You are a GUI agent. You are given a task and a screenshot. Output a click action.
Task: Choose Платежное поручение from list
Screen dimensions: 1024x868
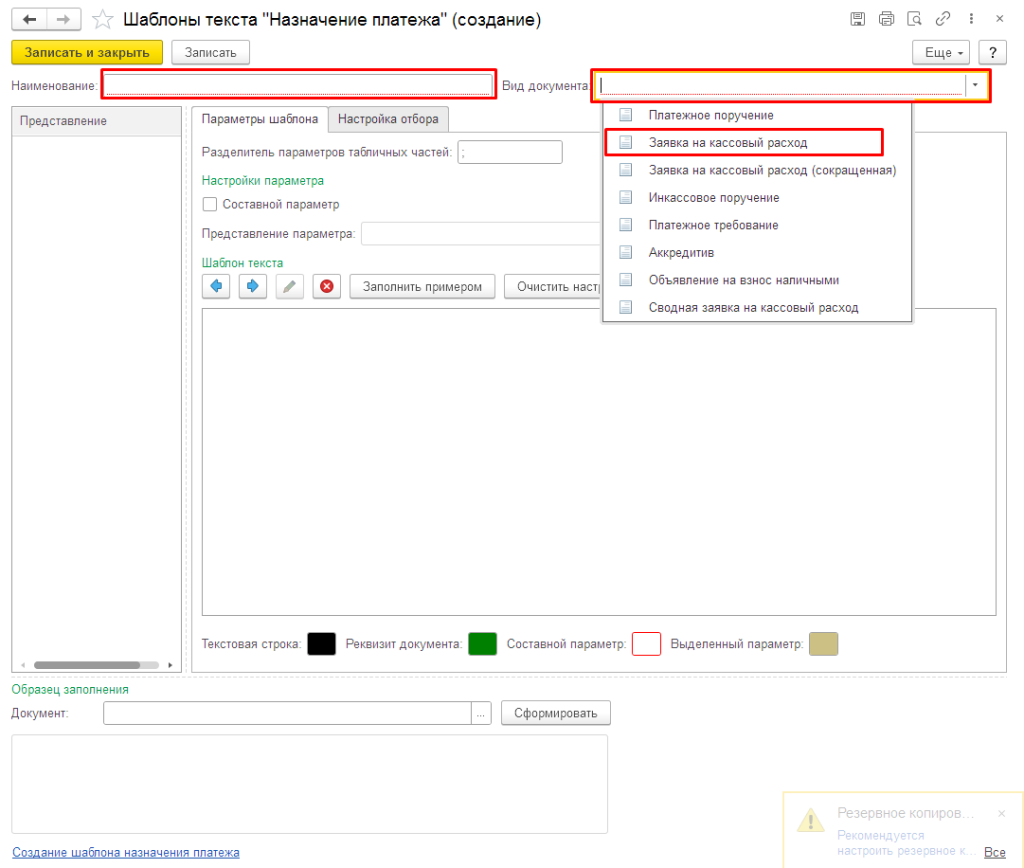point(710,115)
